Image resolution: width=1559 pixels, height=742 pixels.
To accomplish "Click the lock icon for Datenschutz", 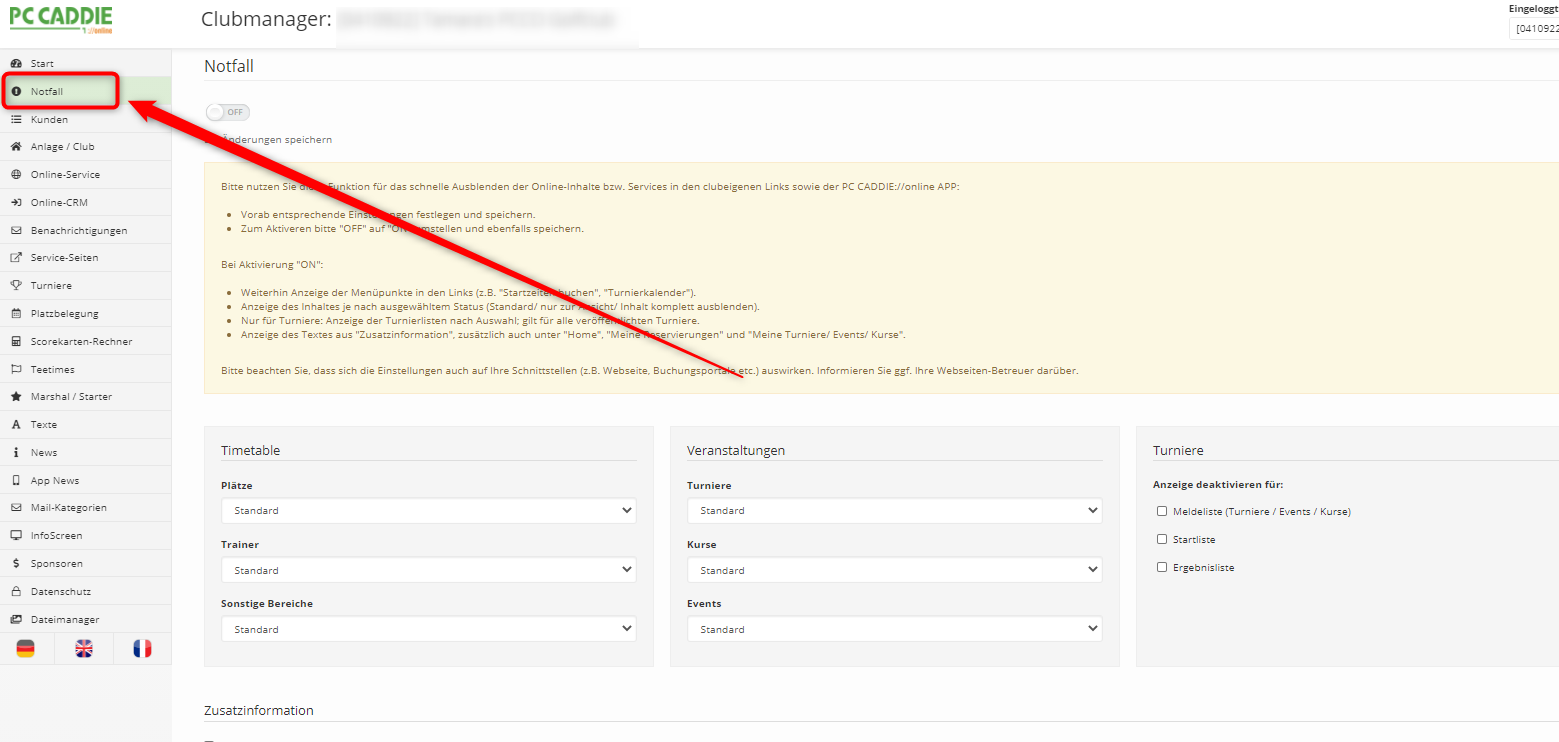I will point(16,592).
